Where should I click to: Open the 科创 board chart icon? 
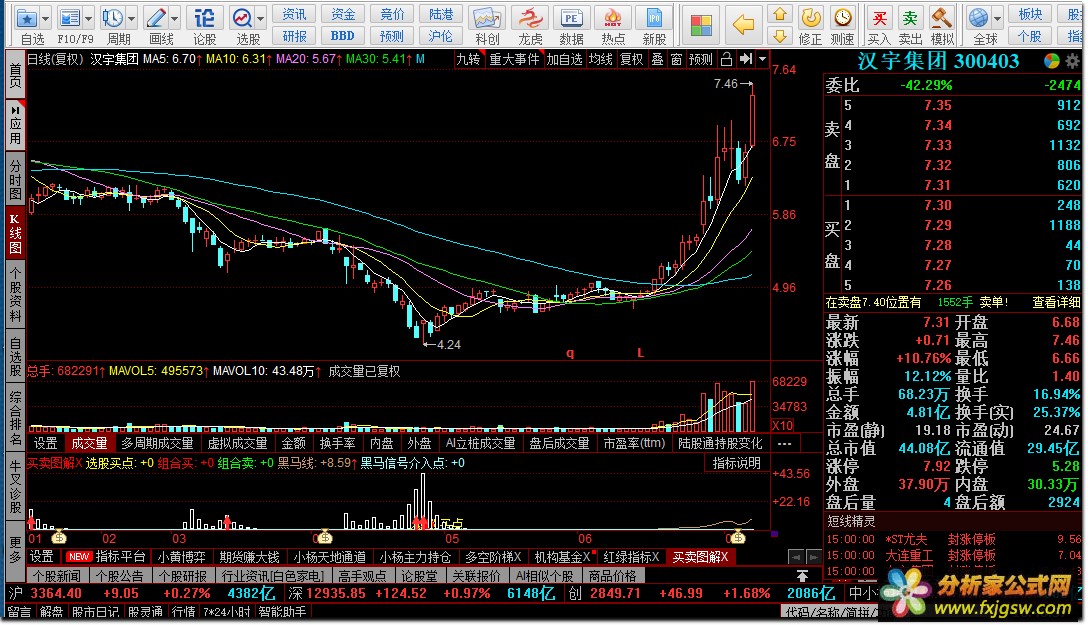(x=486, y=17)
